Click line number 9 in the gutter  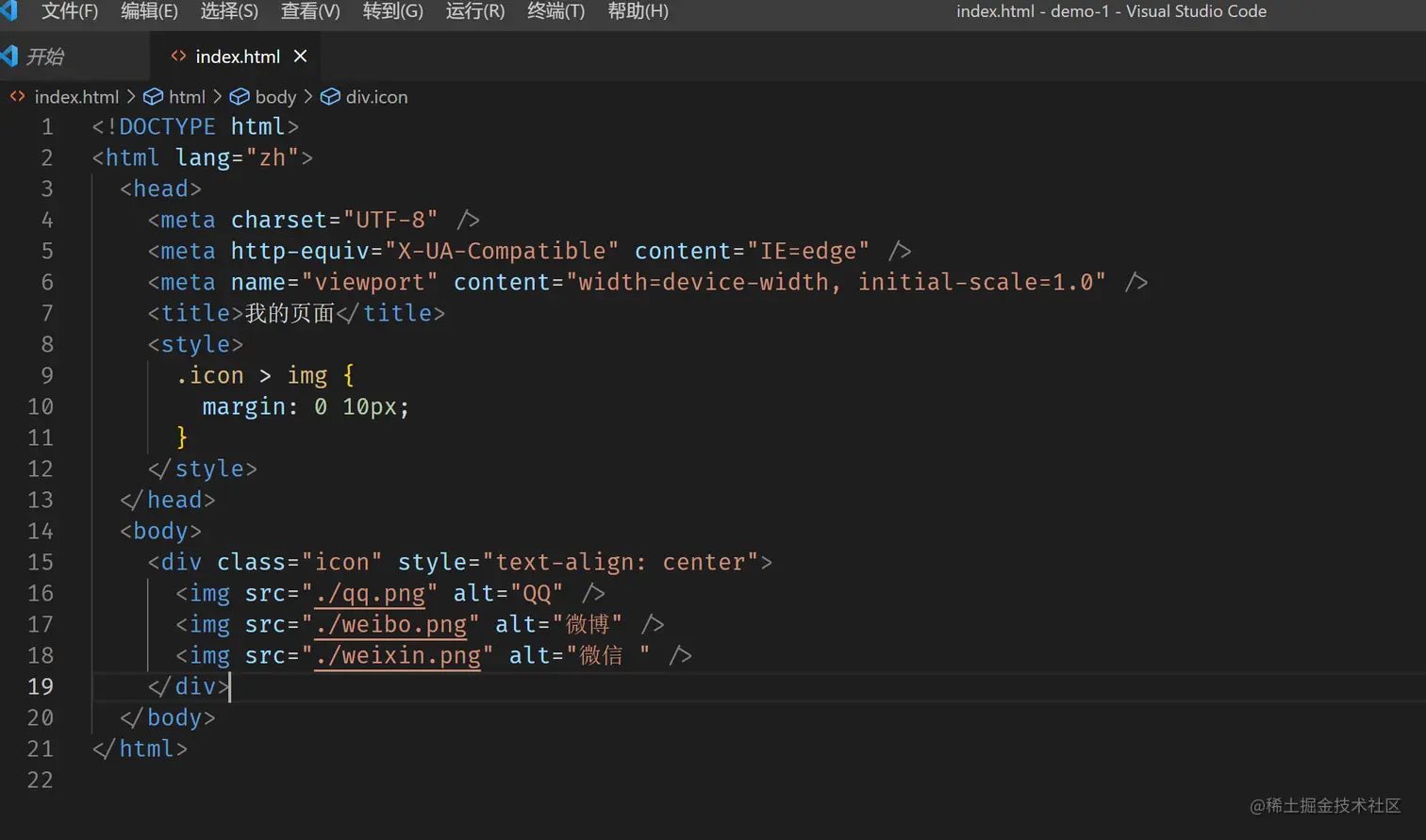[x=47, y=375]
